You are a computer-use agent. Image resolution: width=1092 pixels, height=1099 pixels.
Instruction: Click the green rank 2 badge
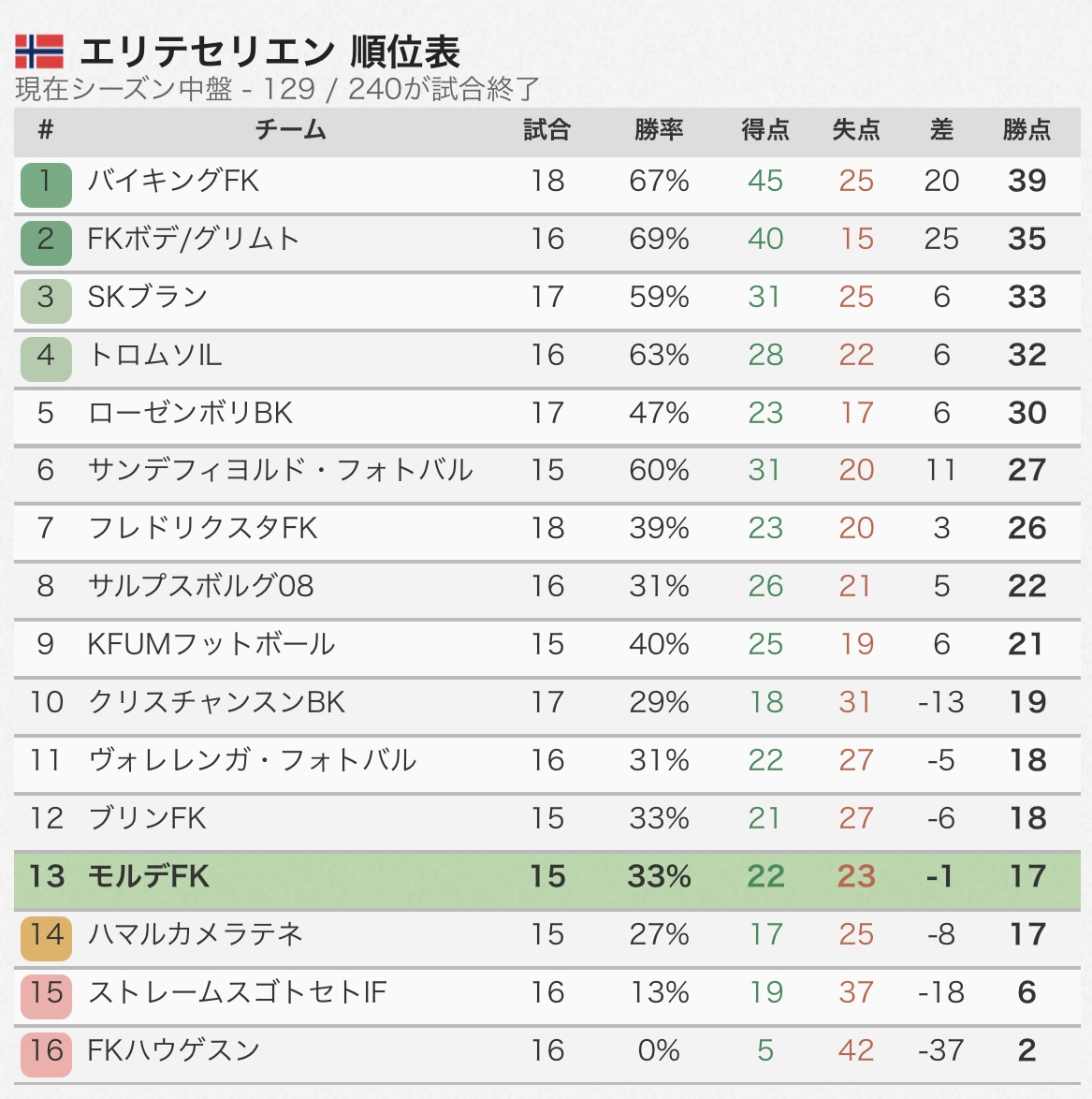pyautogui.click(x=46, y=241)
